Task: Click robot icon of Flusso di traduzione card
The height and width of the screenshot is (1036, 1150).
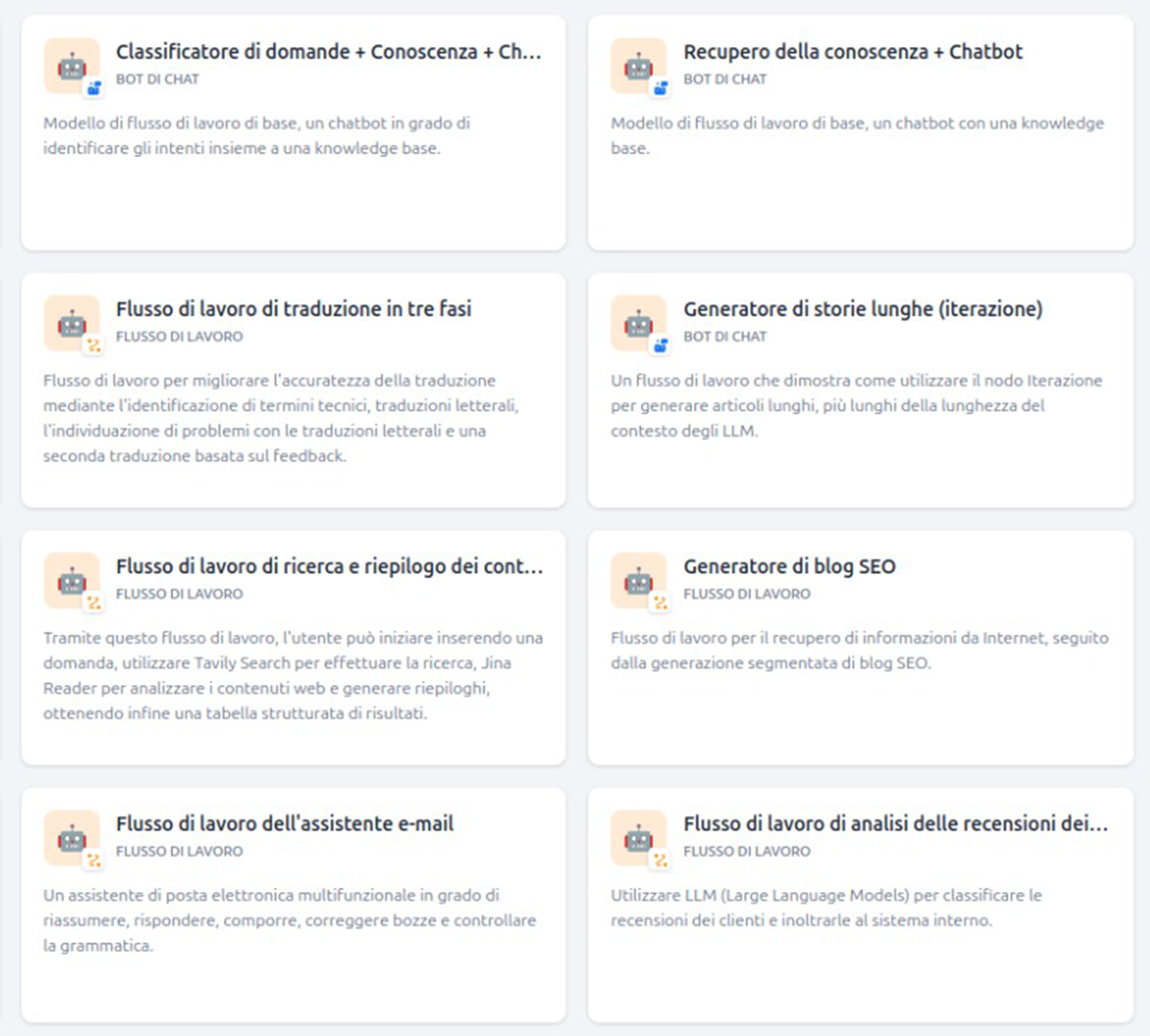Action: (72, 323)
